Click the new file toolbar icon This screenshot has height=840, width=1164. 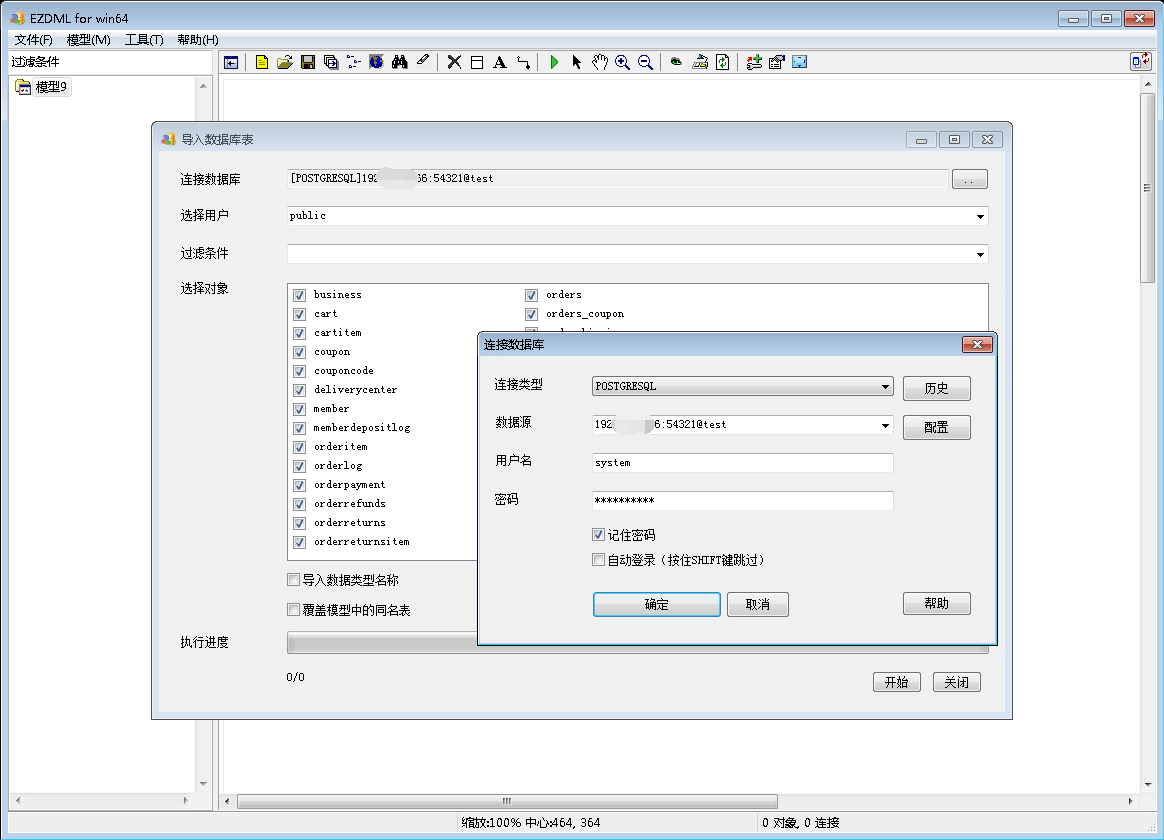coord(262,62)
